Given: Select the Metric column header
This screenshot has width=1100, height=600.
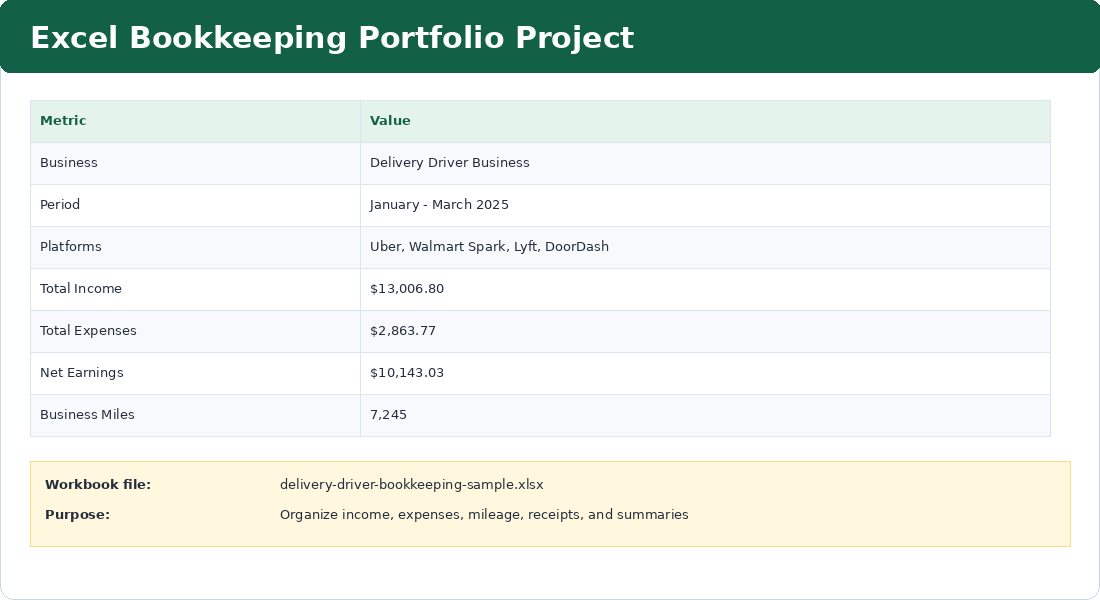Looking at the screenshot, I should click(x=195, y=121).
